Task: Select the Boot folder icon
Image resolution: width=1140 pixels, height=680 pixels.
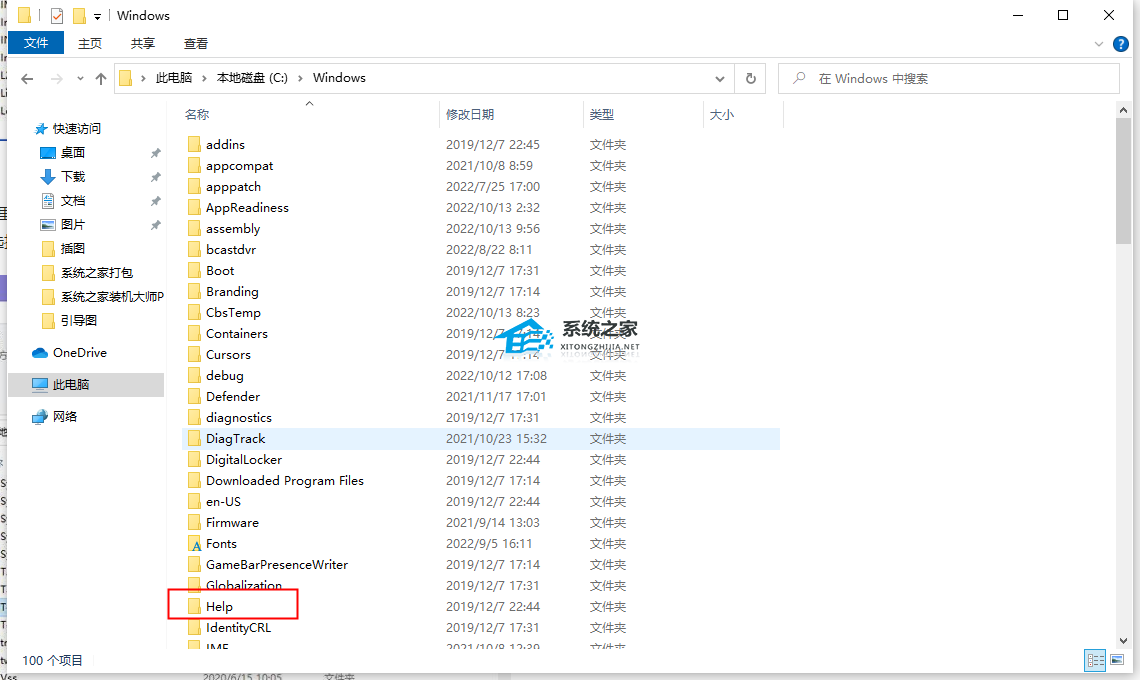Action: (194, 271)
